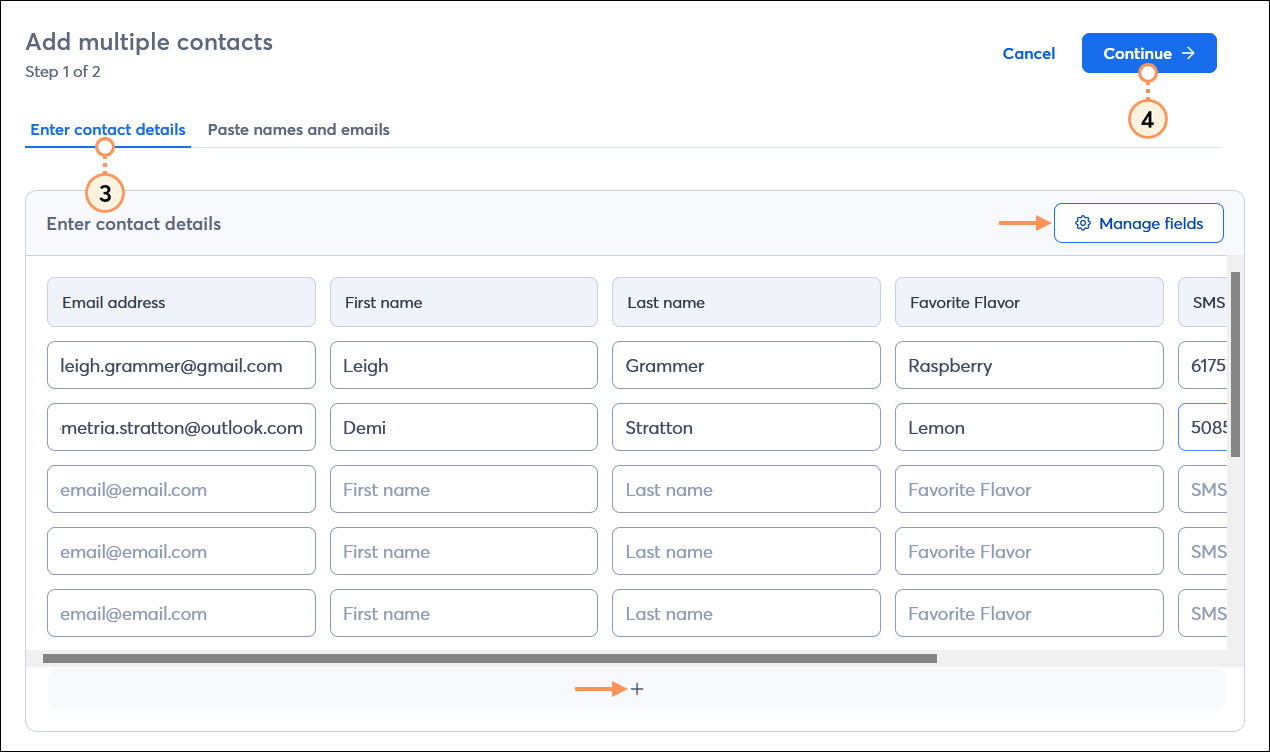Click the last name field showing Grammer

click(x=746, y=365)
